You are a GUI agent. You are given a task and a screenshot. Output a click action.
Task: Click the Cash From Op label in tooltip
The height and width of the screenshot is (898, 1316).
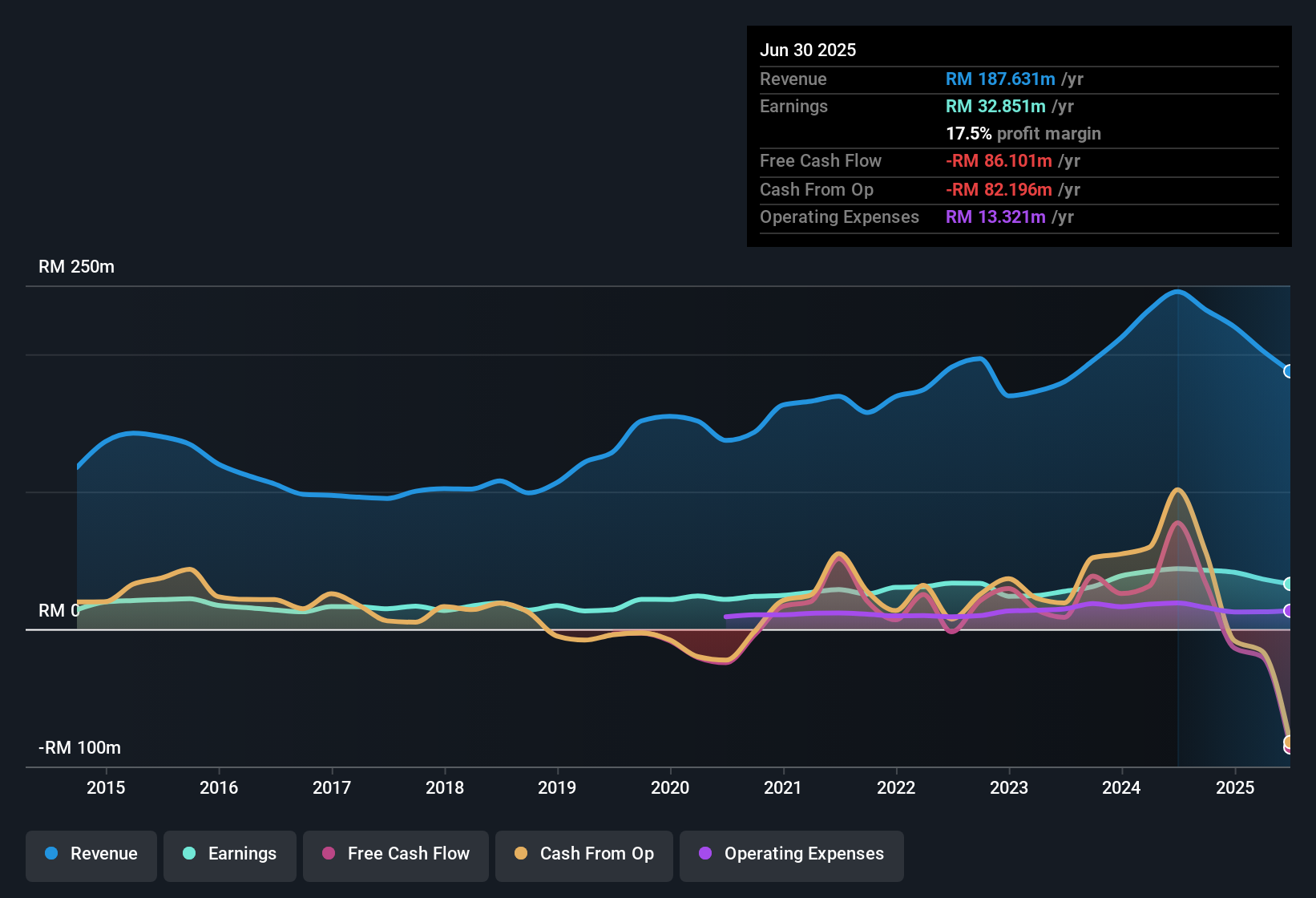pos(817,189)
